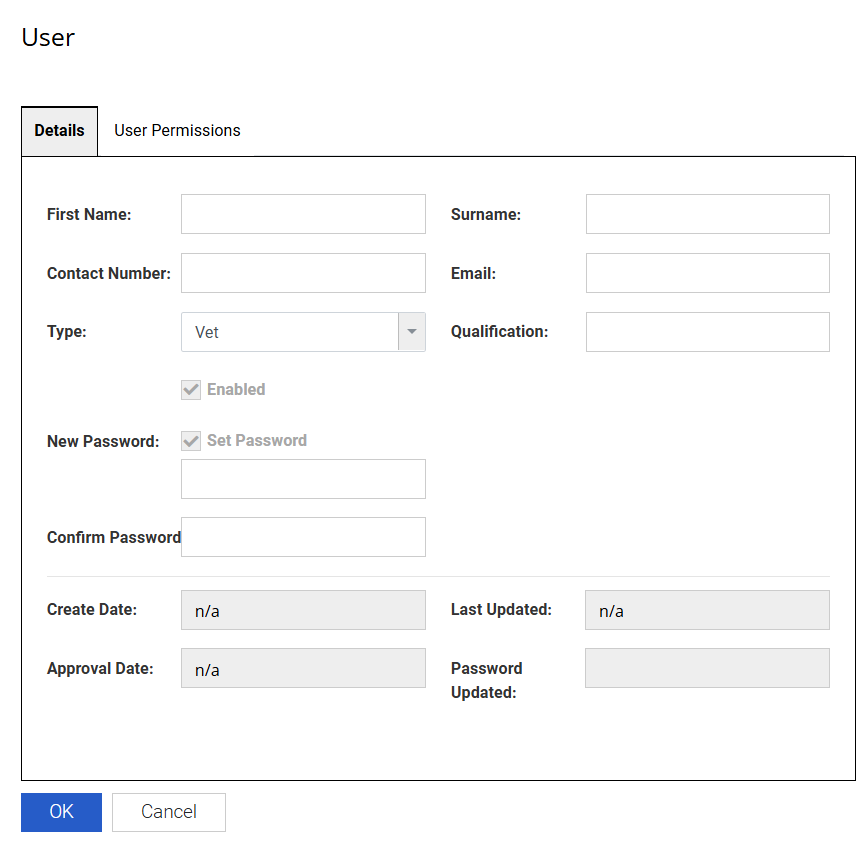Select the Last Updated field
The height and width of the screenshot is (842, 866).
707,610
